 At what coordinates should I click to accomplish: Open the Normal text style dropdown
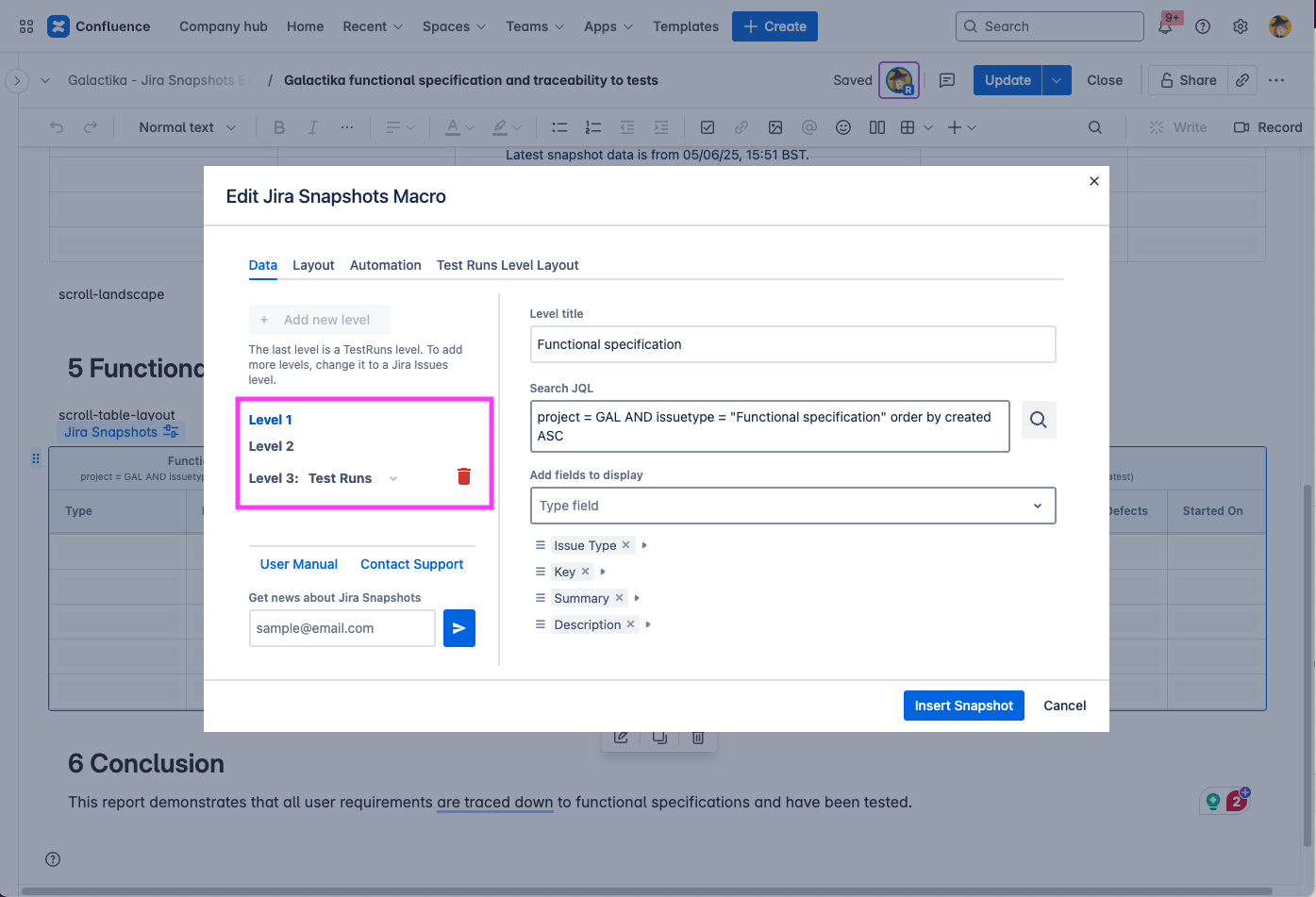185,126
